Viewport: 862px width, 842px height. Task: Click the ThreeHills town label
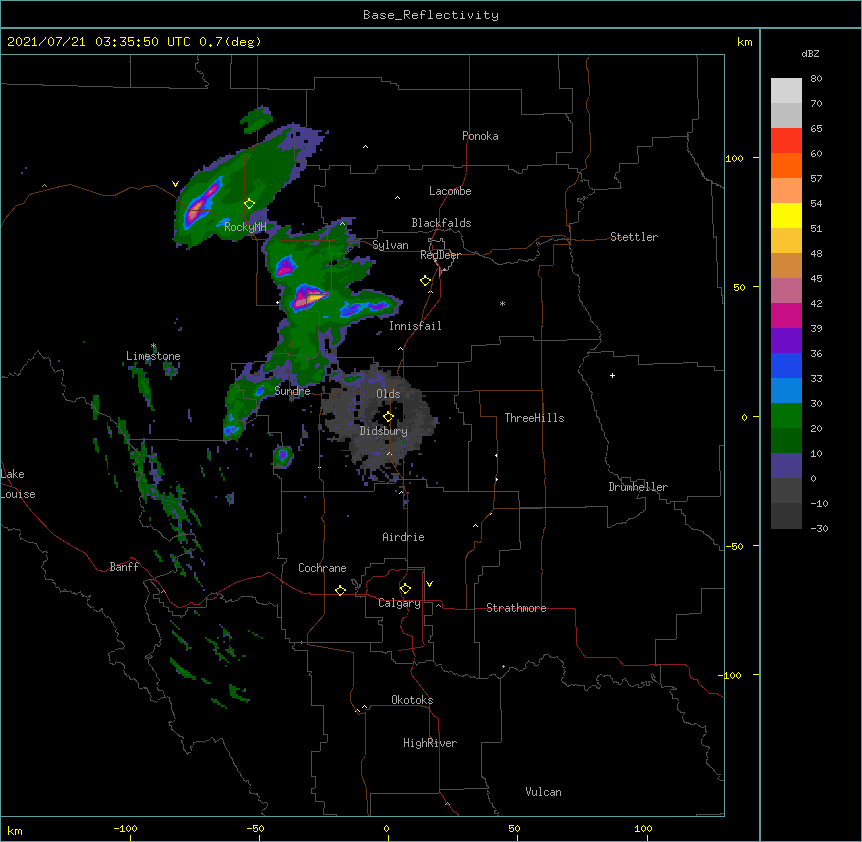534,418
